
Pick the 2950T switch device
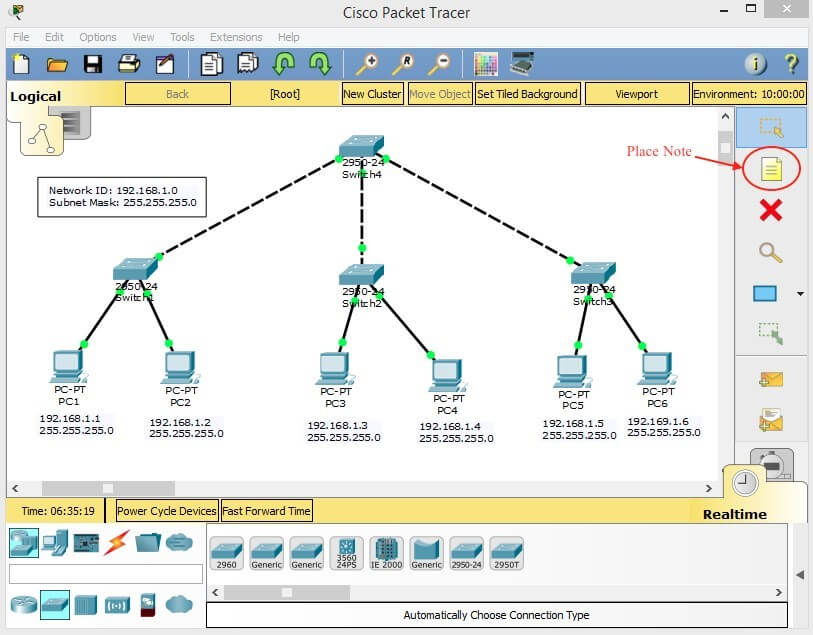pyautogui.click(x=506, y=554)
